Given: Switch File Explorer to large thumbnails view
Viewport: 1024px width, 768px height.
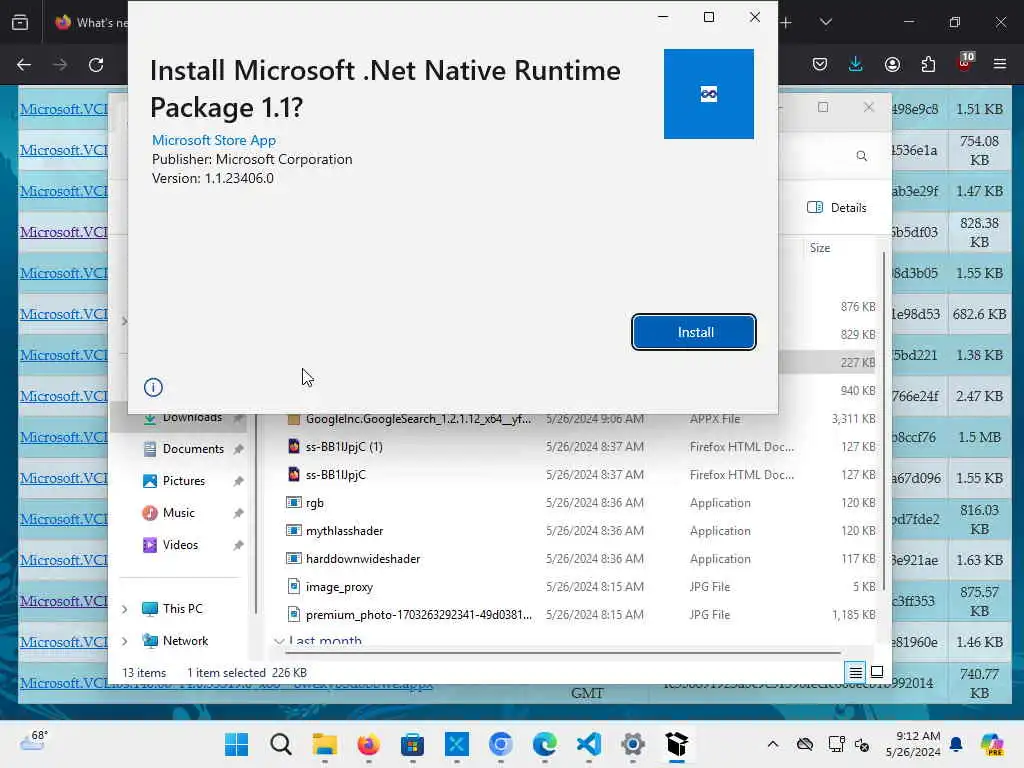Looking at the screenshot, I should 877,672.
